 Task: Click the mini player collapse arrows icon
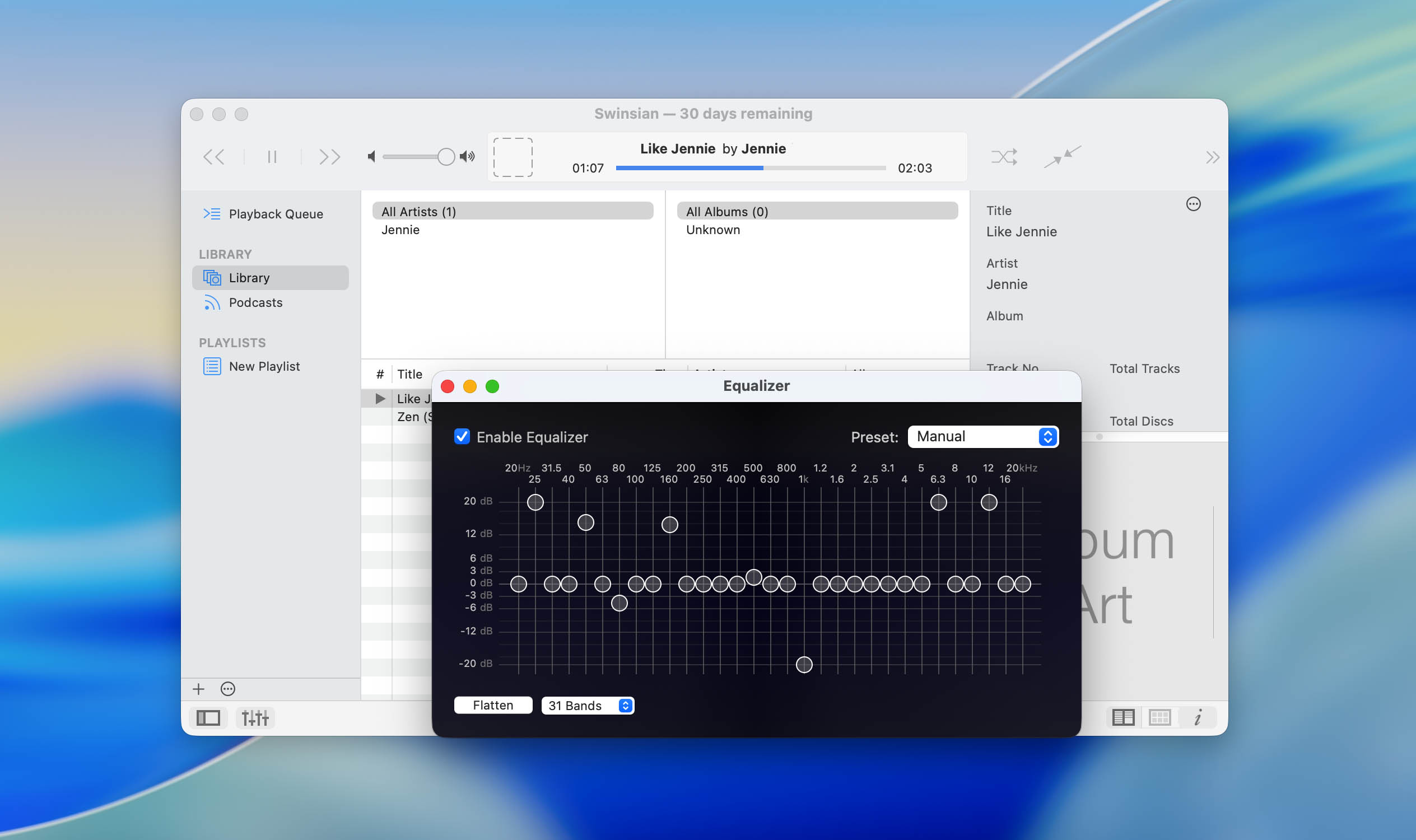click(x=1062, y=157)
